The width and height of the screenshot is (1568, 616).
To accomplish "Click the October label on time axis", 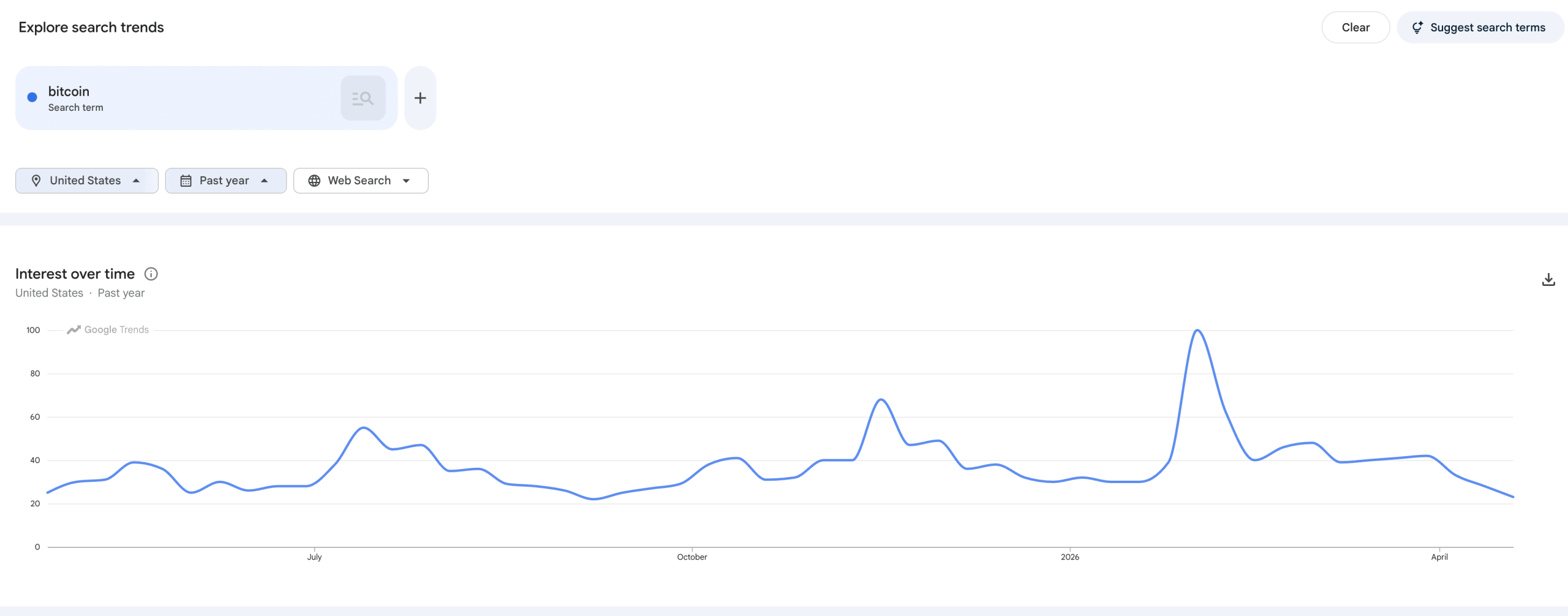I will click(x=692, y=557).
